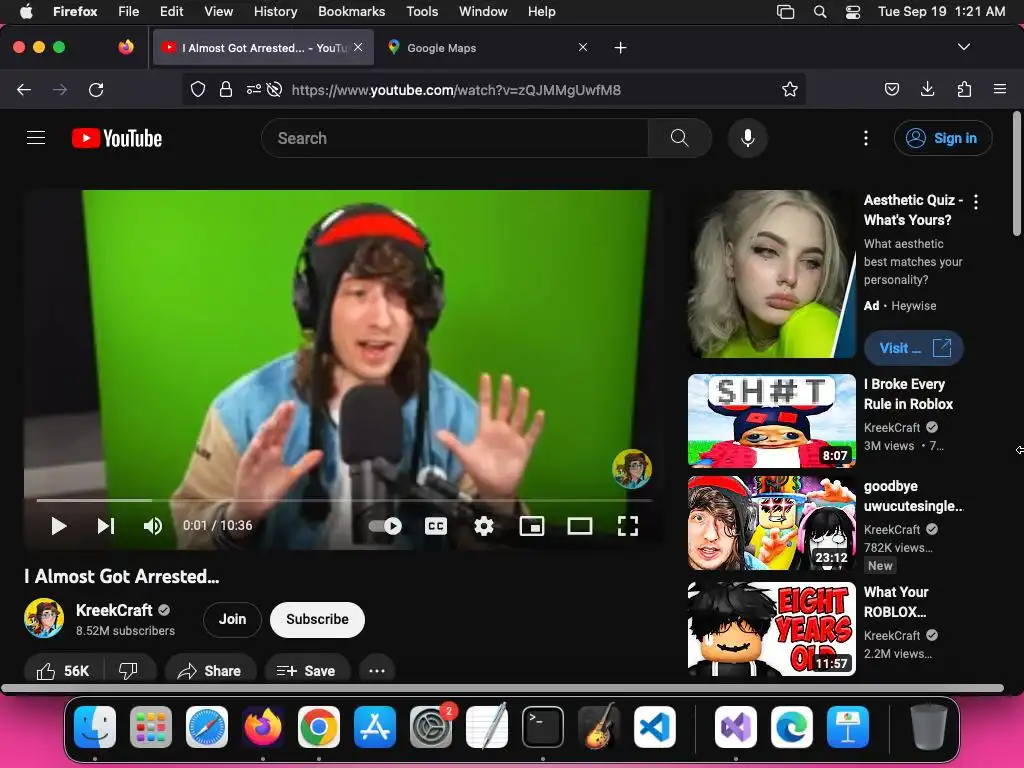The image size is (1024, 768).
Task: Open the History menu
Action: 275,11
